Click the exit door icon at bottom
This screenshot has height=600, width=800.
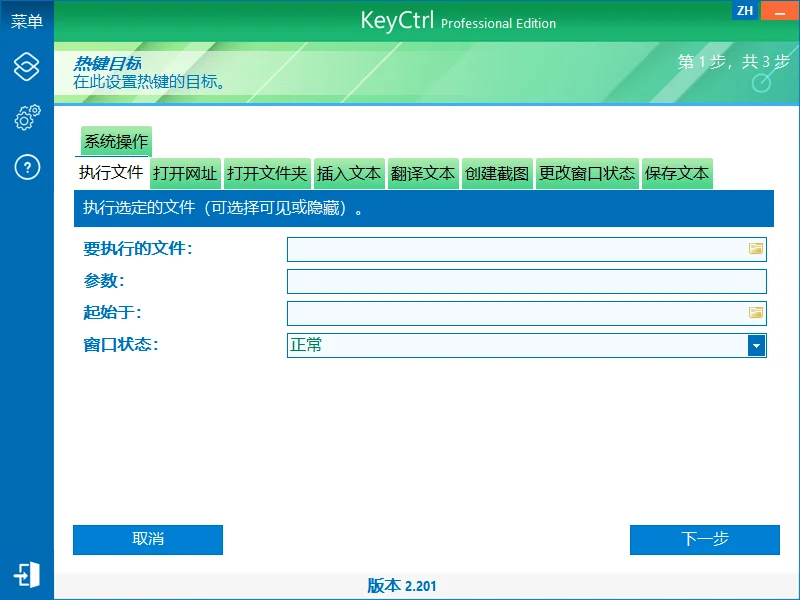point(27,574)
